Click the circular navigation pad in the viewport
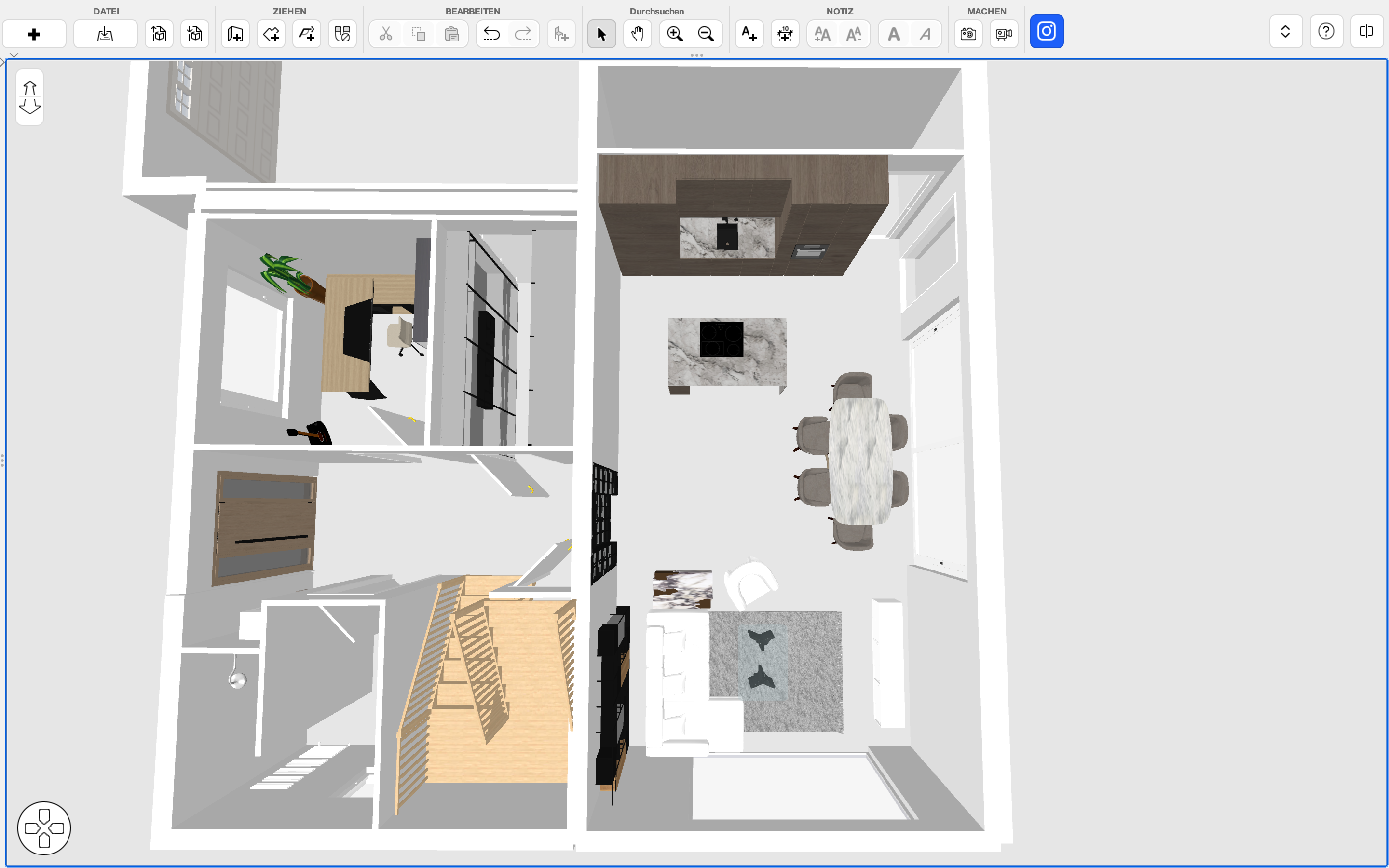 [44, 828]
